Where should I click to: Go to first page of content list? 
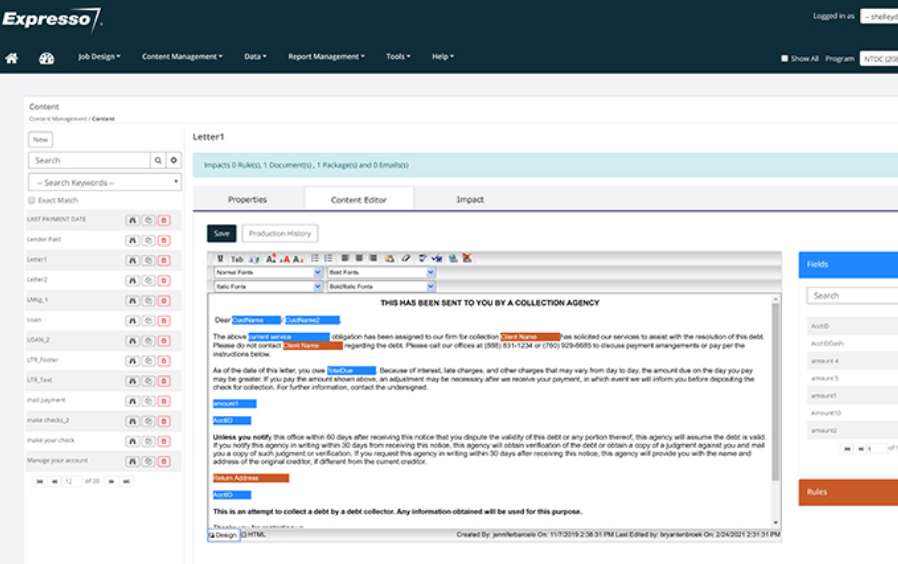click(x=40, y=482)
